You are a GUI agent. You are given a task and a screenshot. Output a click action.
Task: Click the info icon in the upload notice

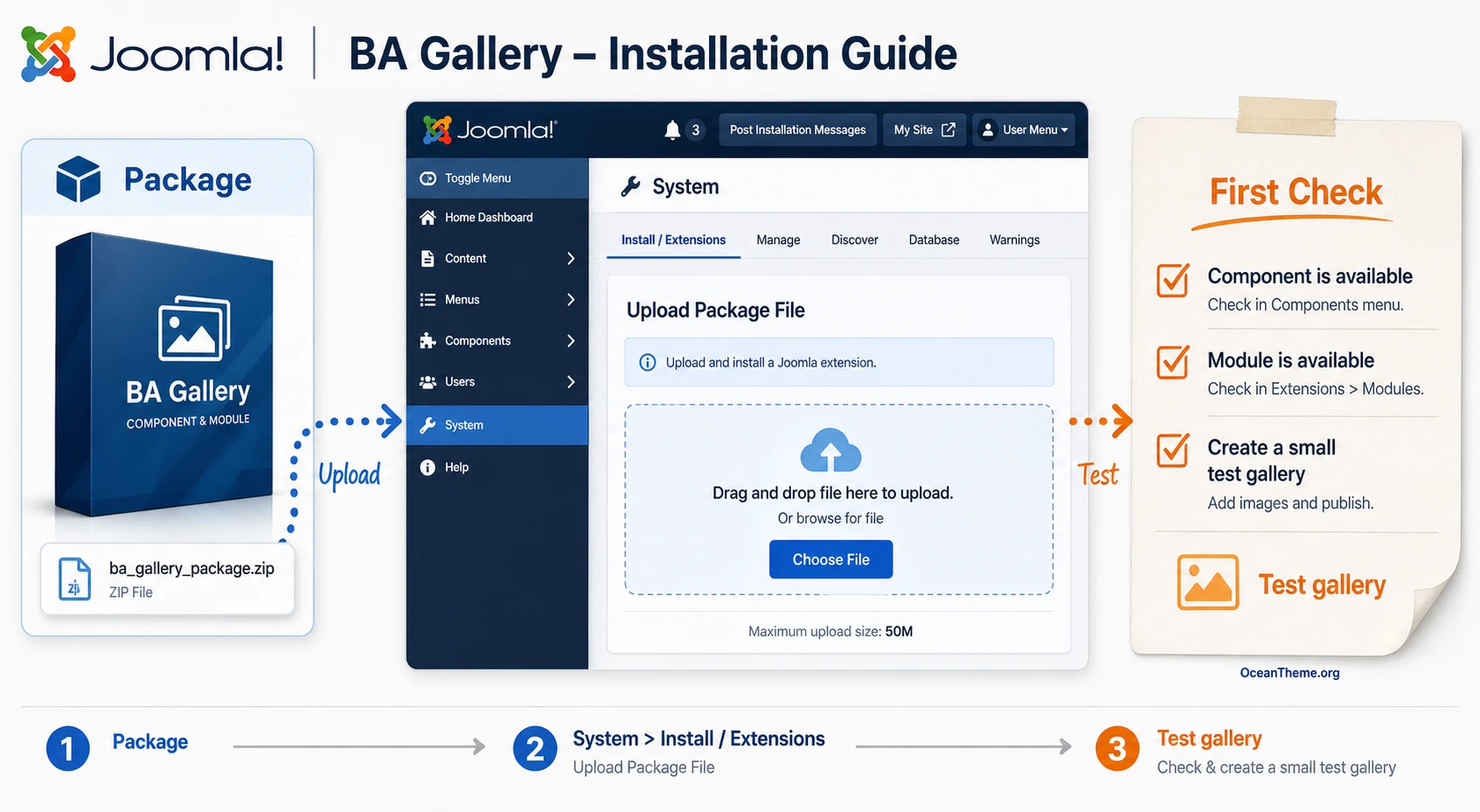648,363
